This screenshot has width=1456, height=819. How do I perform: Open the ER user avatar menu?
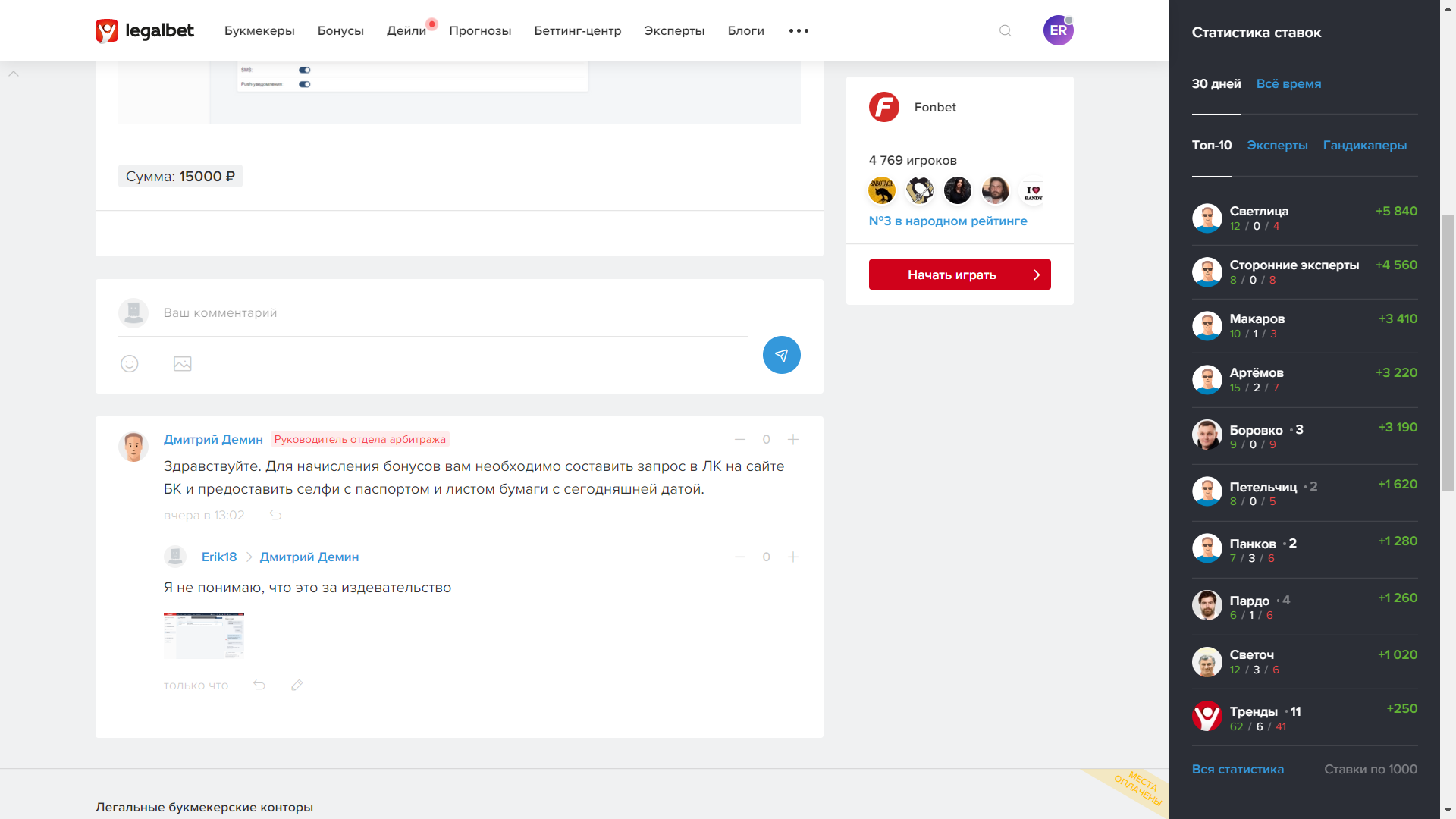1058,31
